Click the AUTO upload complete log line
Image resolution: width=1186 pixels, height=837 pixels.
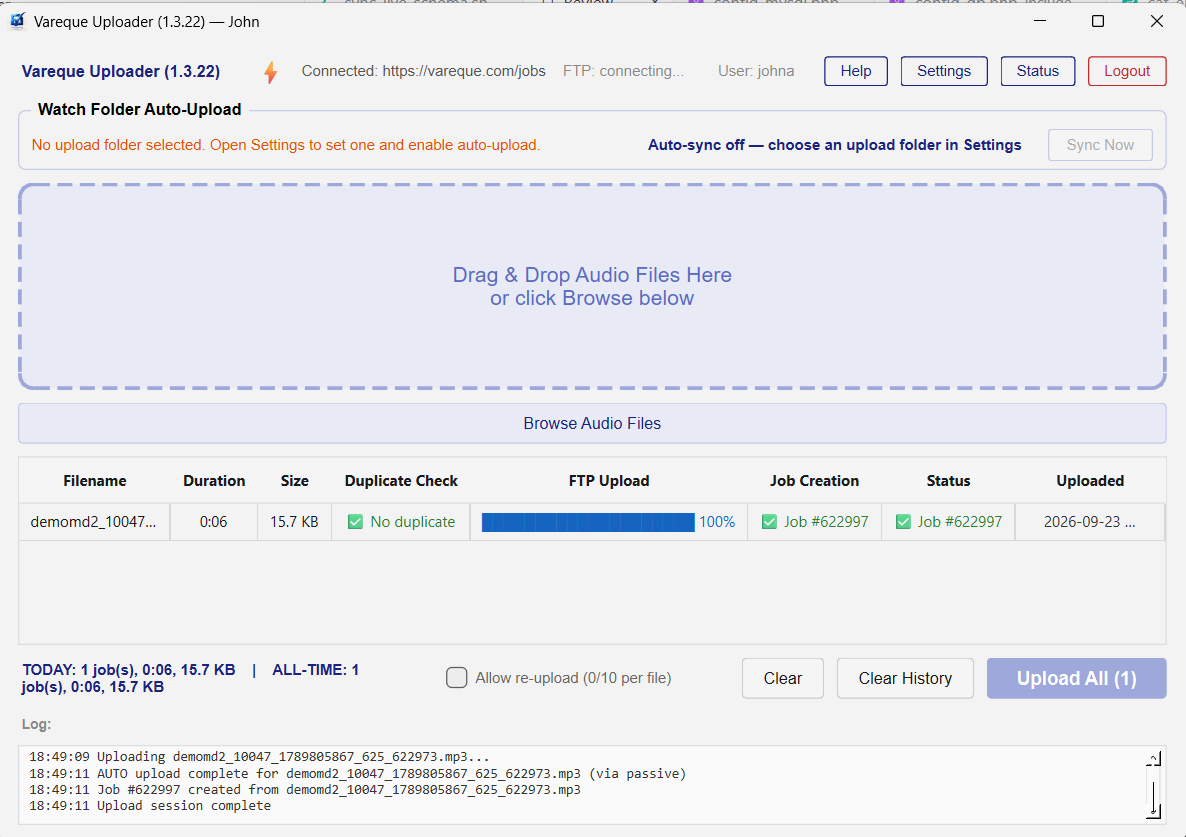coord(357,774)
